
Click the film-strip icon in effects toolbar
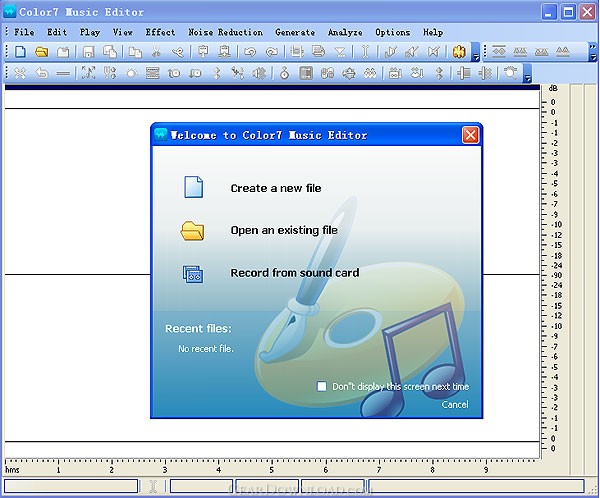pos(306,73)
